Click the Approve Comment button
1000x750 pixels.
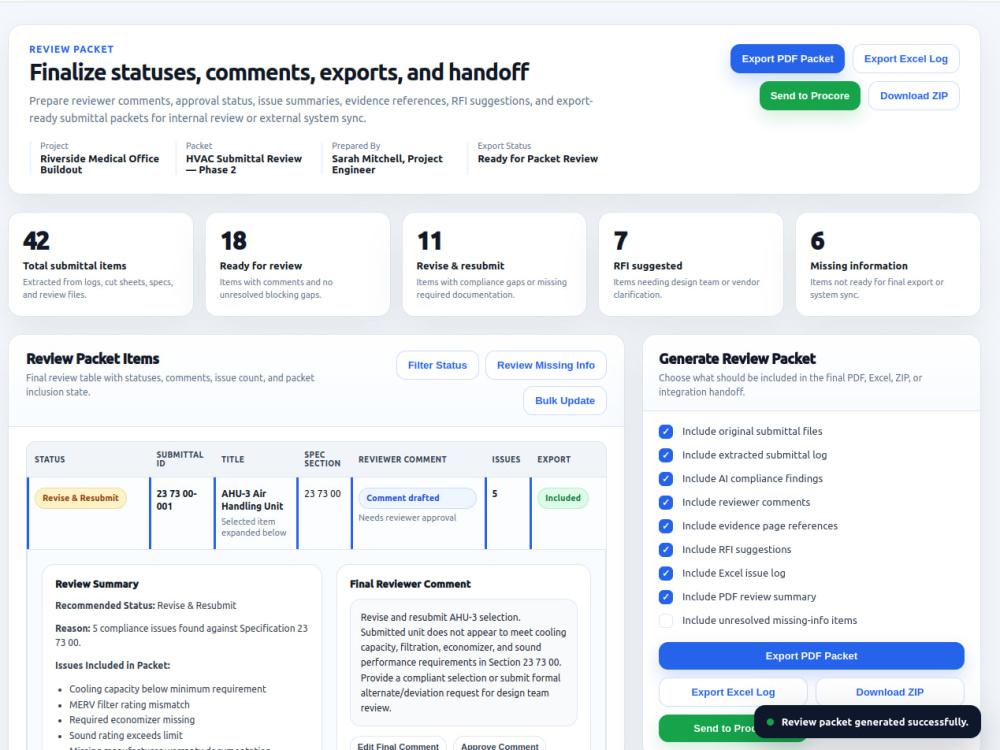pyautogui.click(x=499, y=745)
